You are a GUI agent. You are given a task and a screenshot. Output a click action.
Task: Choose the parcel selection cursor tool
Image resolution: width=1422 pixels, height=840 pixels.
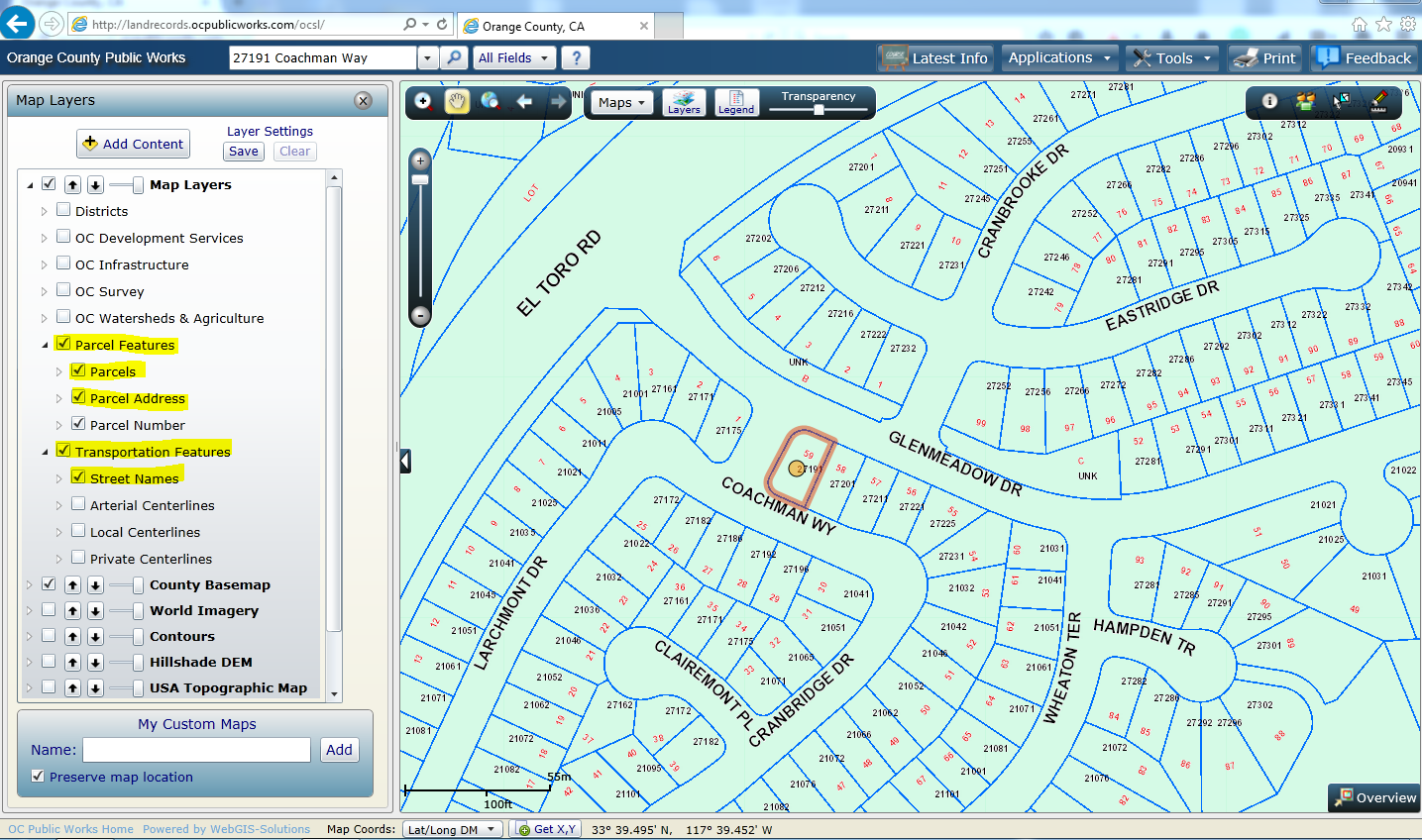[x=1342, y=101]
